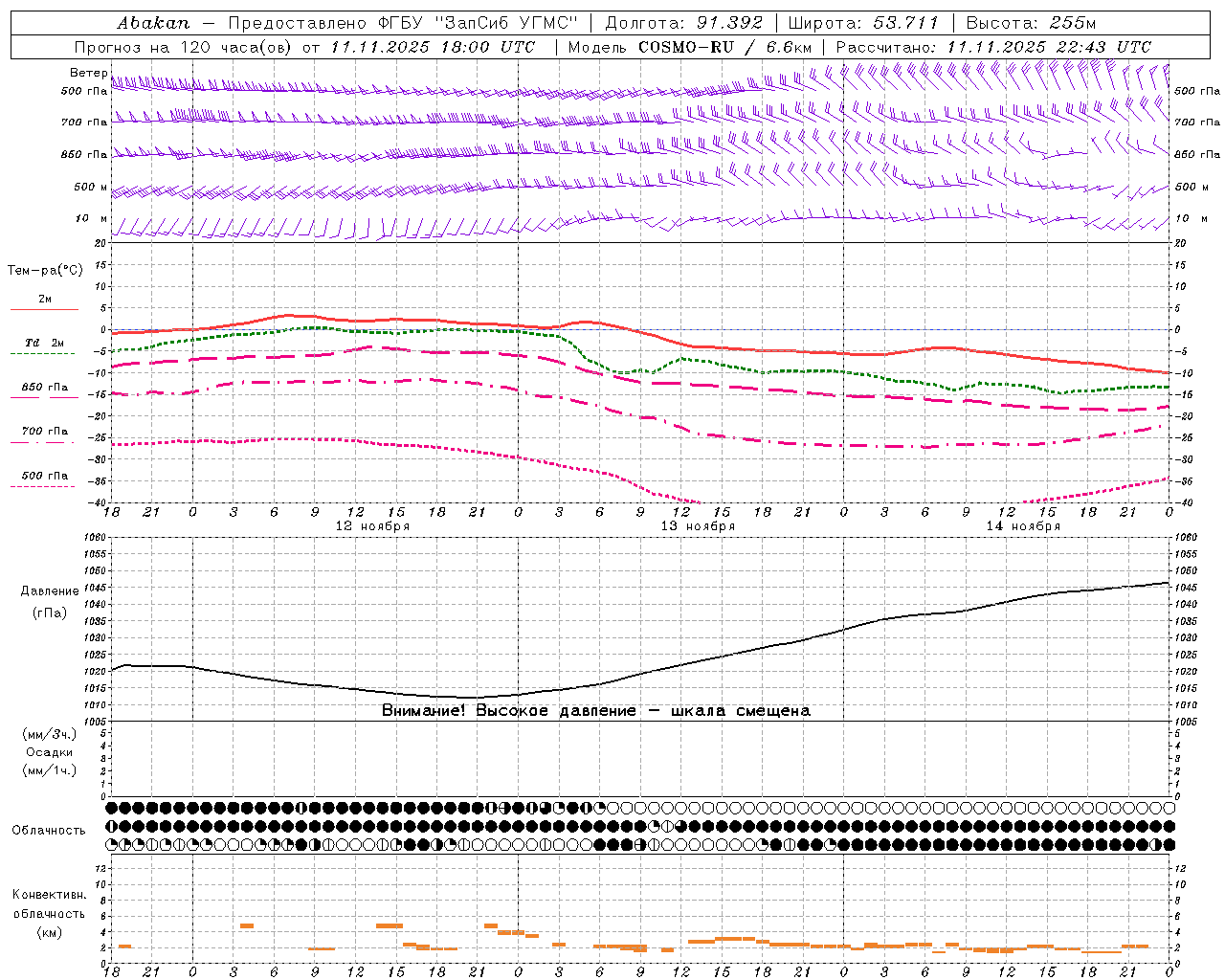Click the left '500 м' wind level label
Image resolution: width=1225 pixels, height=980 pixels.
click(x=91, y=187)
